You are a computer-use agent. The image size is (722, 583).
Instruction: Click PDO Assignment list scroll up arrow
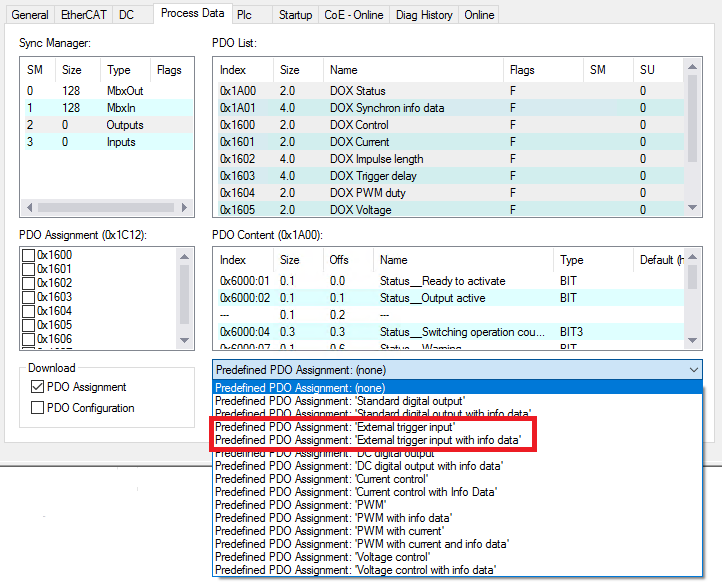[x=184, y=257]
